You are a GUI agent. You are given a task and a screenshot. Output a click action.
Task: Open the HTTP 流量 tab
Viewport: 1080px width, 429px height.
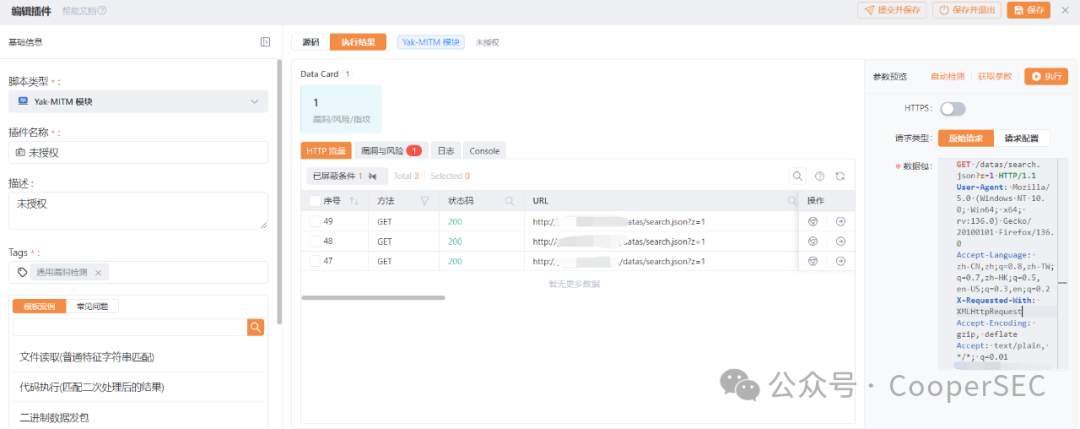point(326,150)
